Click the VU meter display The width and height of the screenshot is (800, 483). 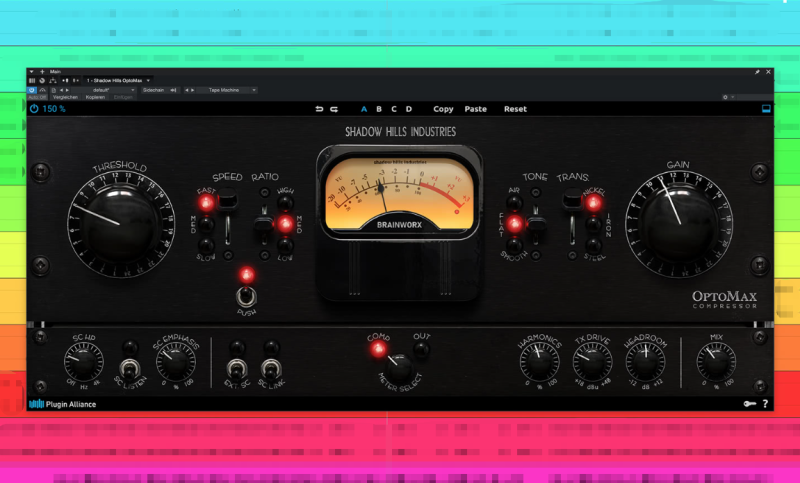coord(399,193)
